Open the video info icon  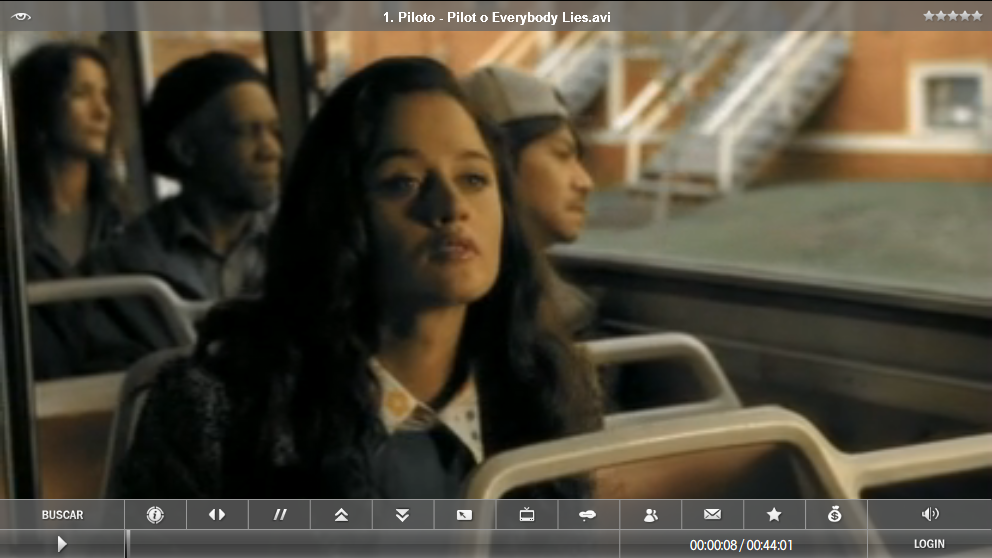[155, 514]
